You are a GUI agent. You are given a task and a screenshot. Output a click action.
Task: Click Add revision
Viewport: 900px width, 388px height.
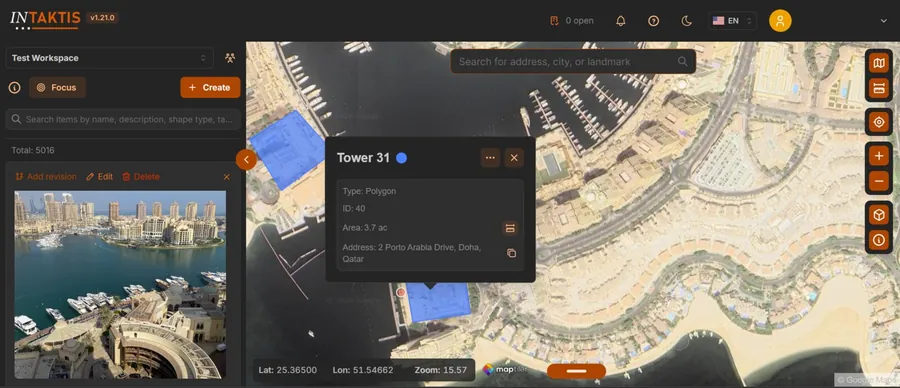tap(46, 177)
